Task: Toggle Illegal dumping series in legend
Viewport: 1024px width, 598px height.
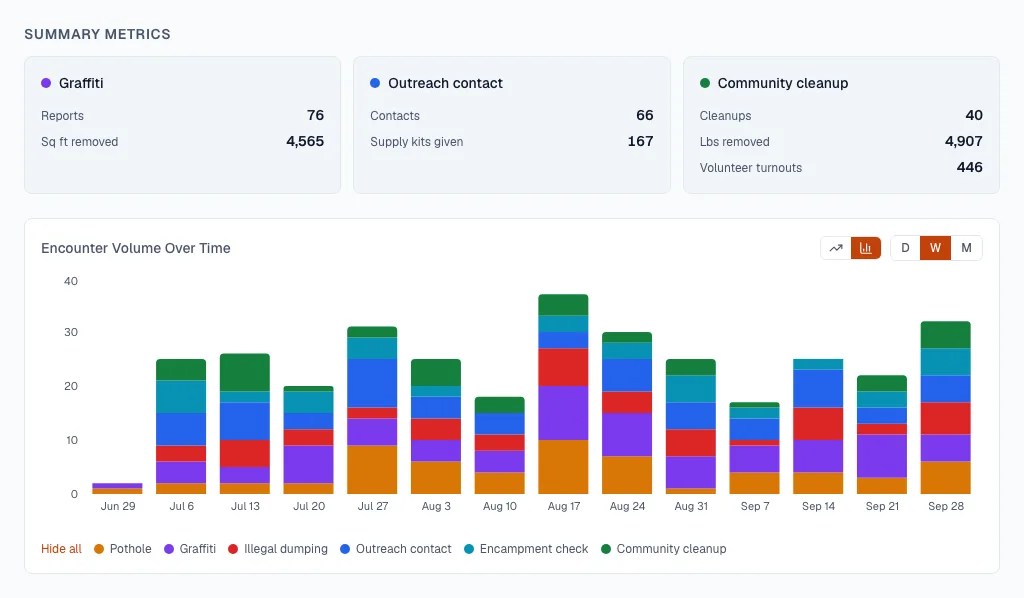Action: coord(278,549)
